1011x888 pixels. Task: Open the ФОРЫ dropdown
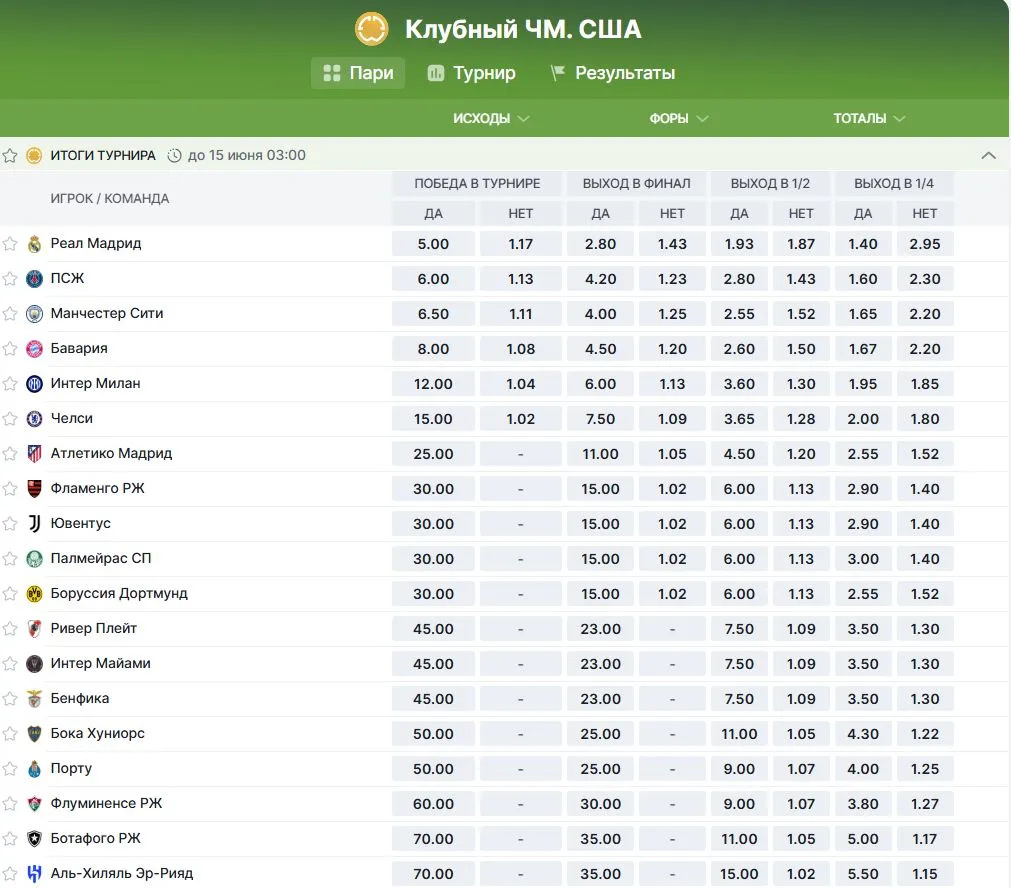678,118
